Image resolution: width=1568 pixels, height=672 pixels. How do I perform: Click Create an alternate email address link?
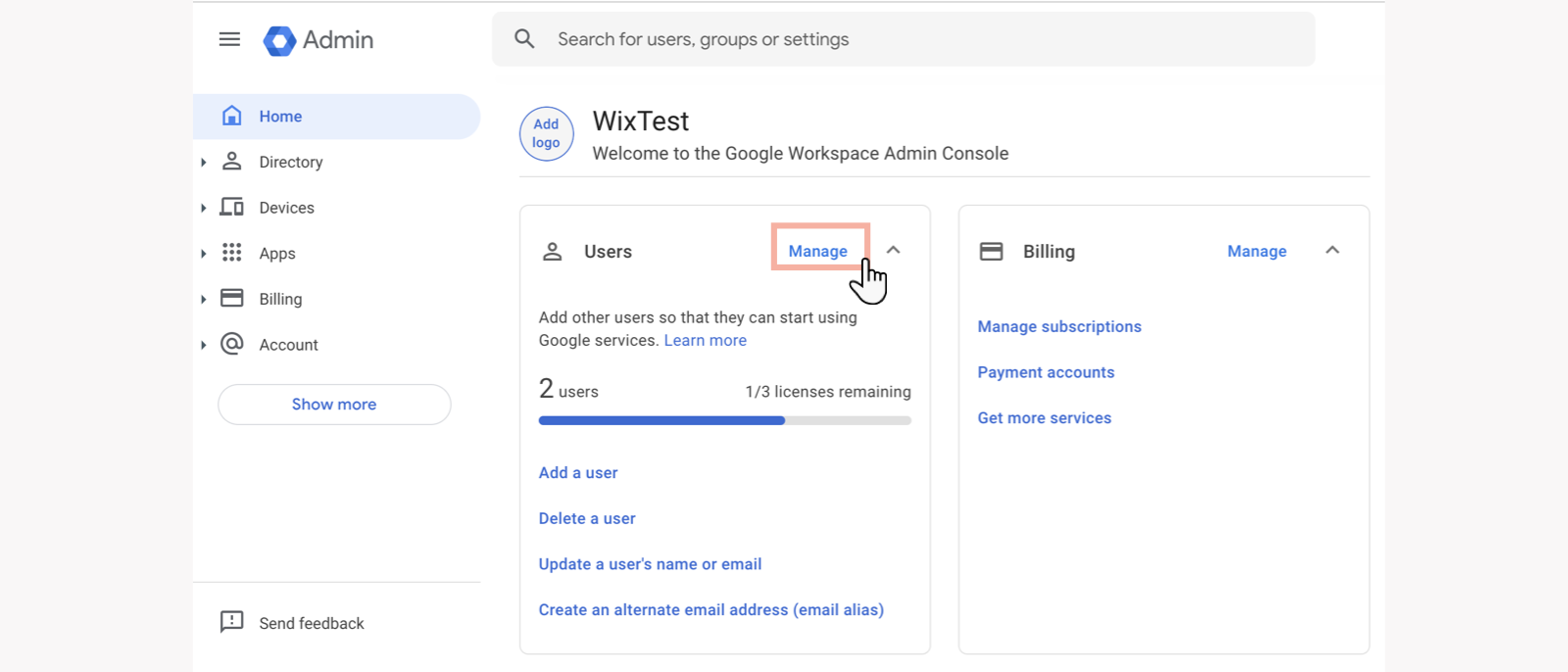tap(711, 609)
